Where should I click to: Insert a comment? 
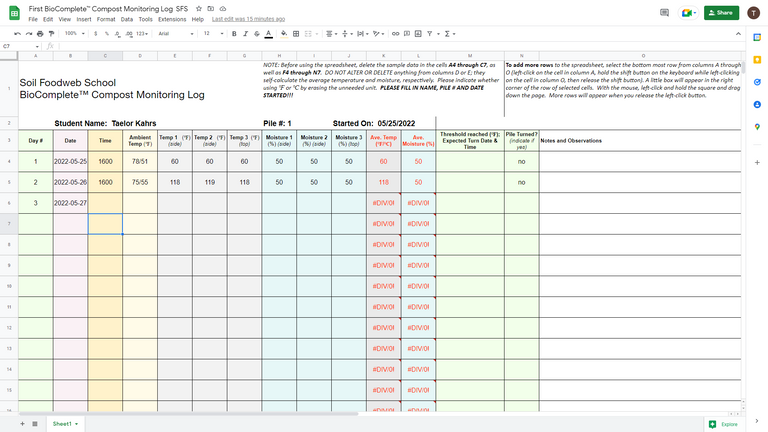click(407, 34)
